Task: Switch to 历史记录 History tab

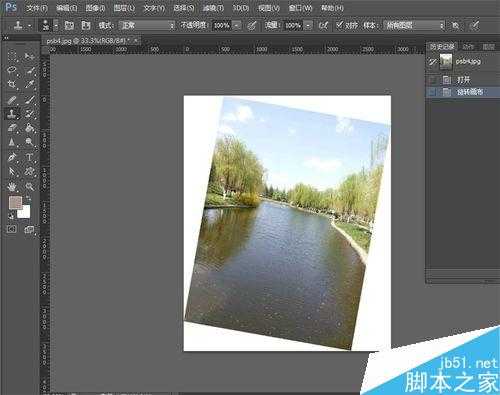Action: tap(442, 46)
